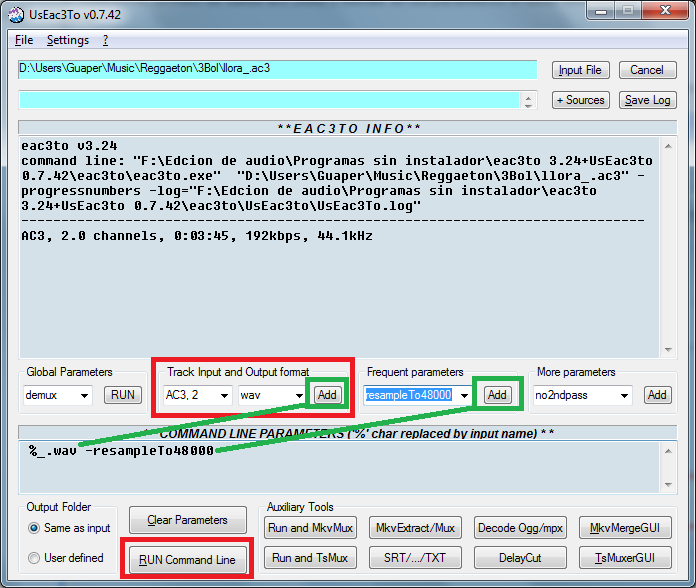
Task: Open the Settings menu
Action: click(x=68, y=40)
